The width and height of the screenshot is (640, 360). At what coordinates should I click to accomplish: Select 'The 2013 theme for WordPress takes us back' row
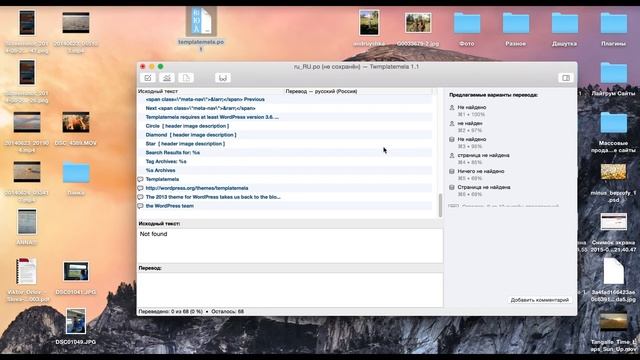pyautogui.click(x=284, y=197)
